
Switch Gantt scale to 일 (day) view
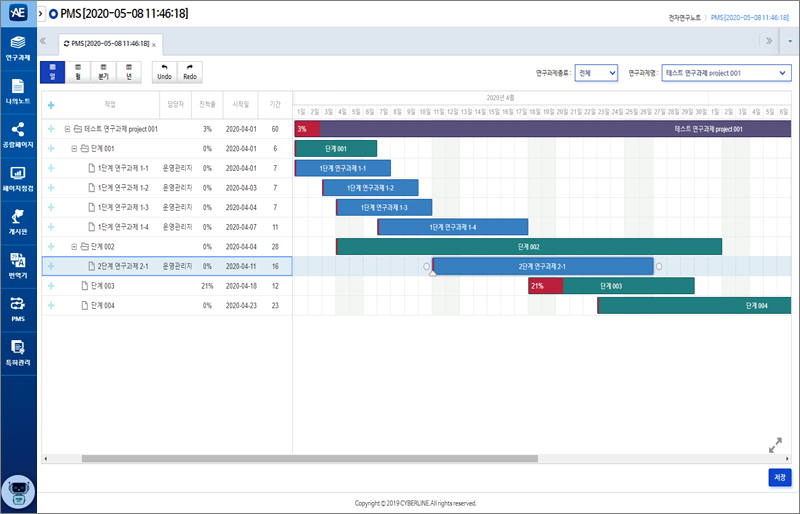coord(52,71)
